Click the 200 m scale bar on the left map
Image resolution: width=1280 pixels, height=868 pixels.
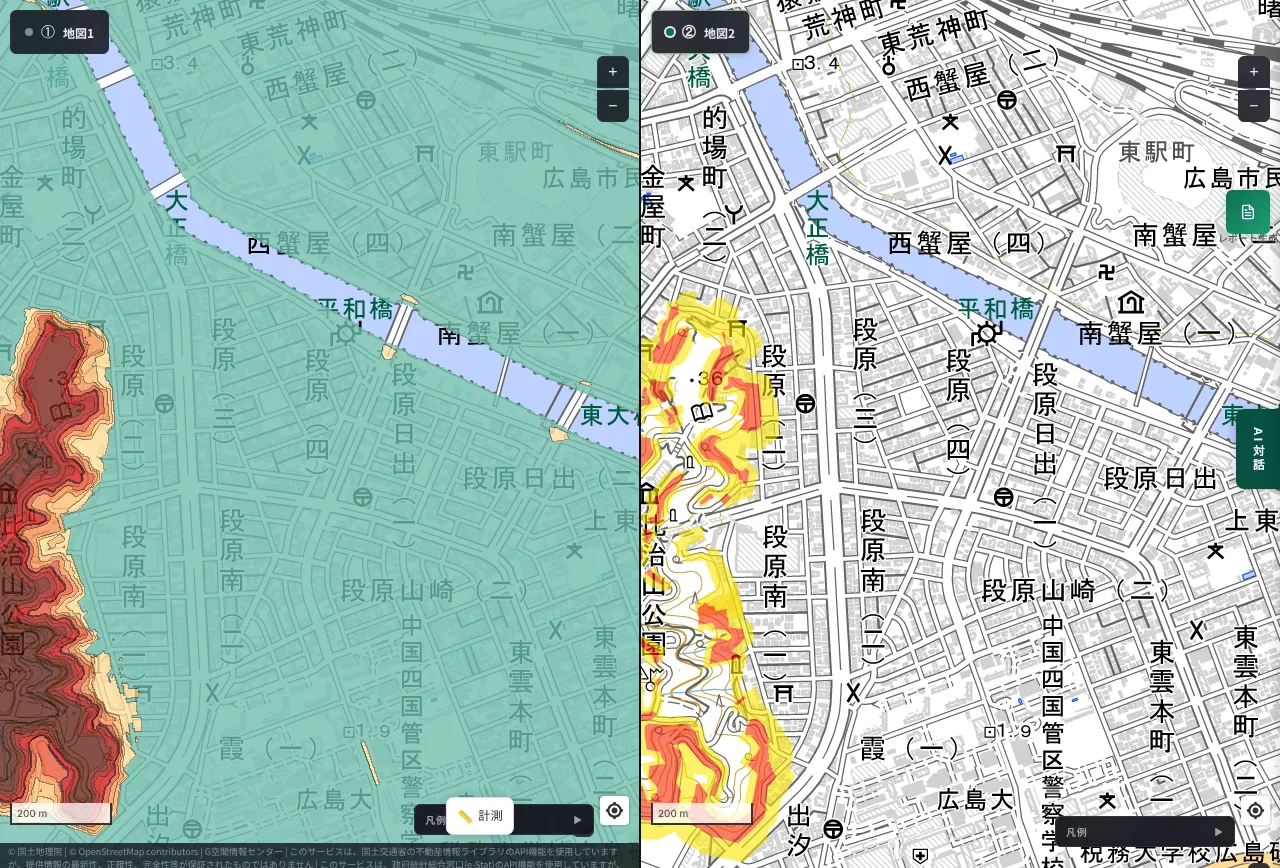coord(61,813)
